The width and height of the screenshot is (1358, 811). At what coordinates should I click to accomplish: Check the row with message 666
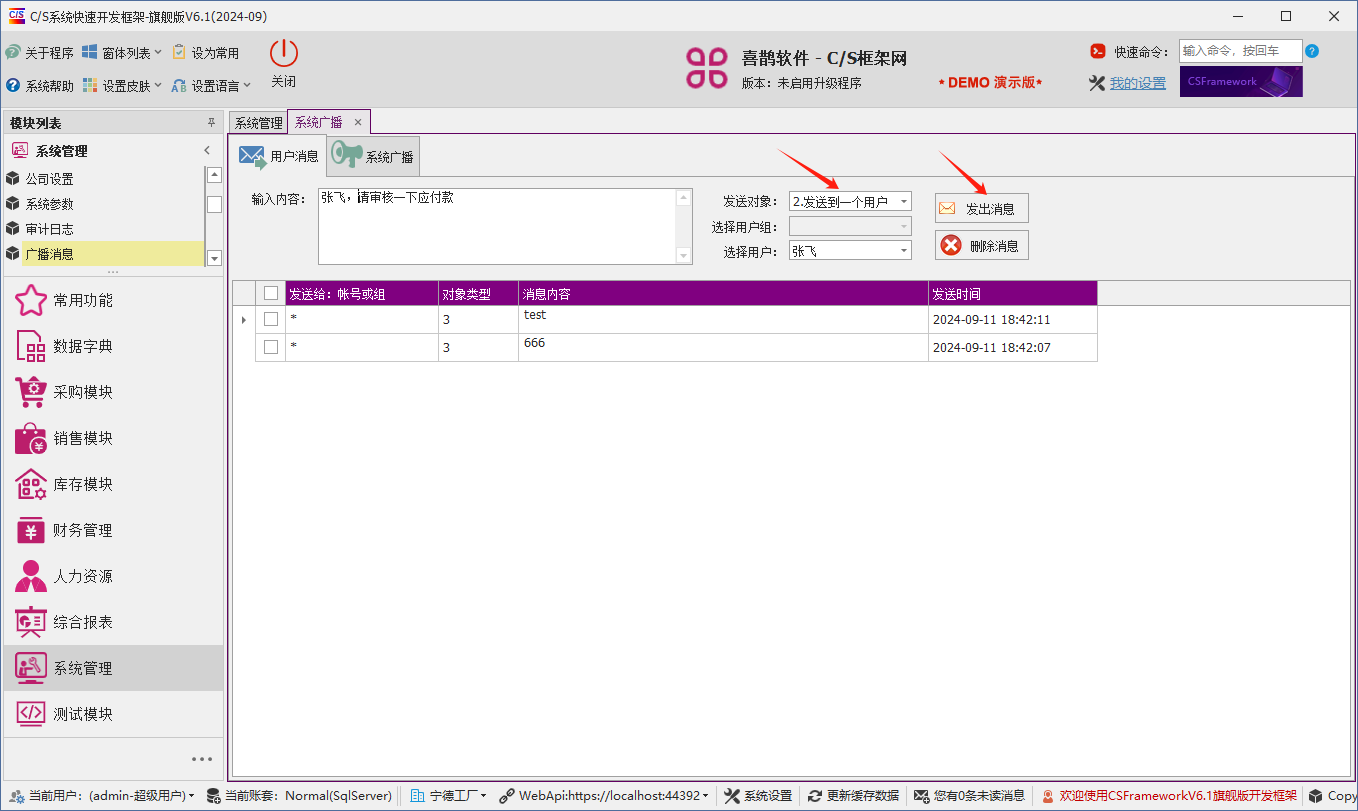(x=271, y=347)
